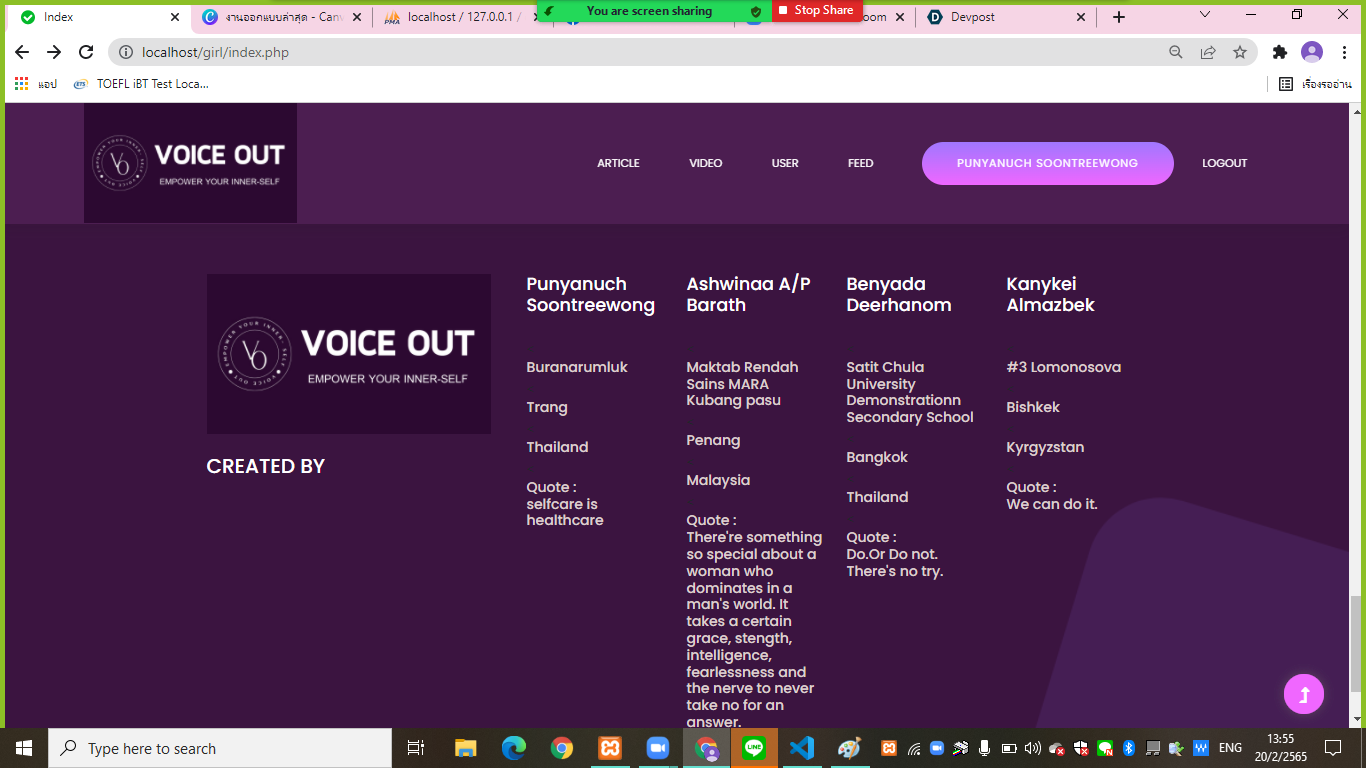Launch Microsoft Edge from the taskbar

[514, 747]
